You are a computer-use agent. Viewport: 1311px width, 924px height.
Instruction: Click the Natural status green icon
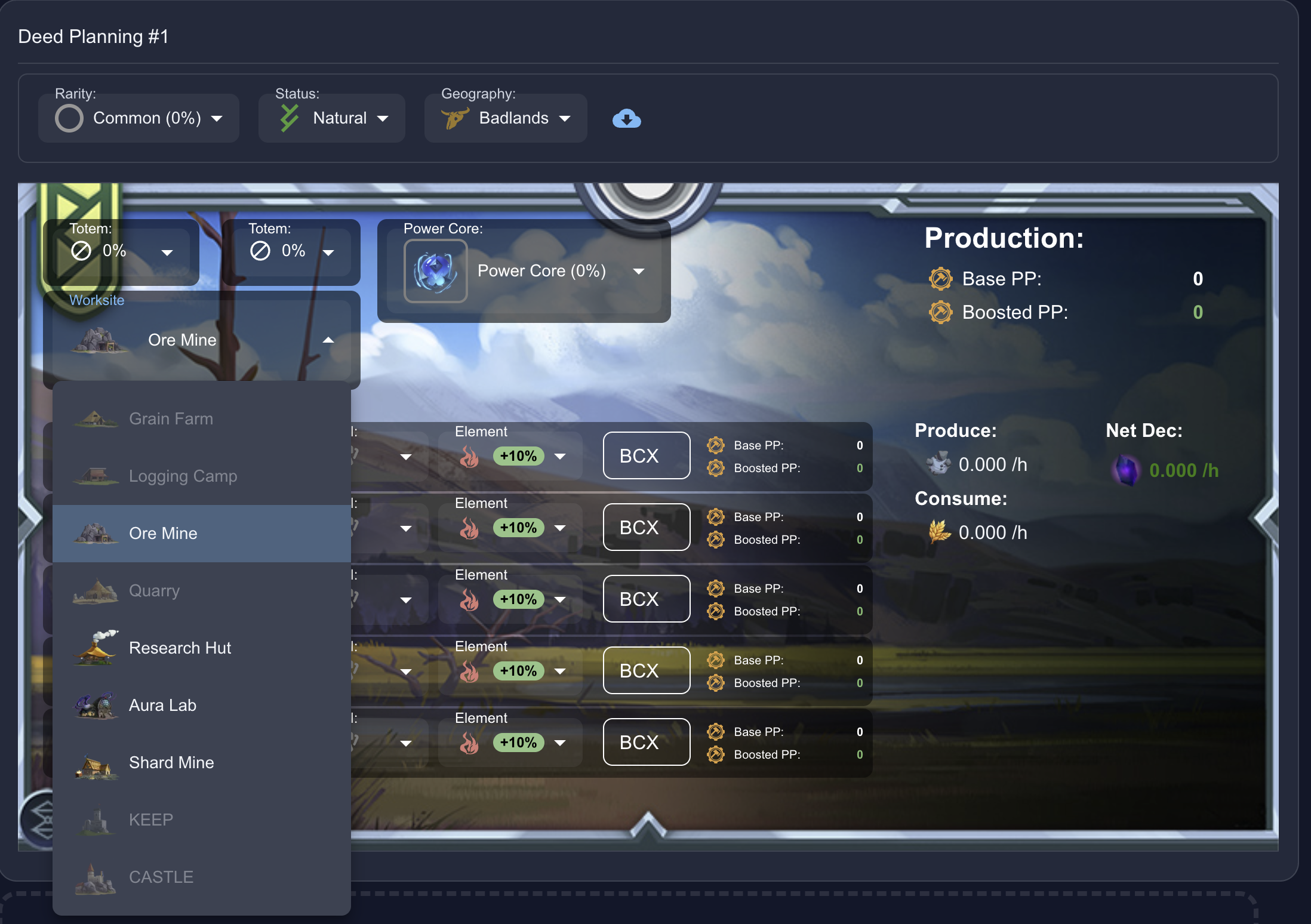click(x=290, y=118)
